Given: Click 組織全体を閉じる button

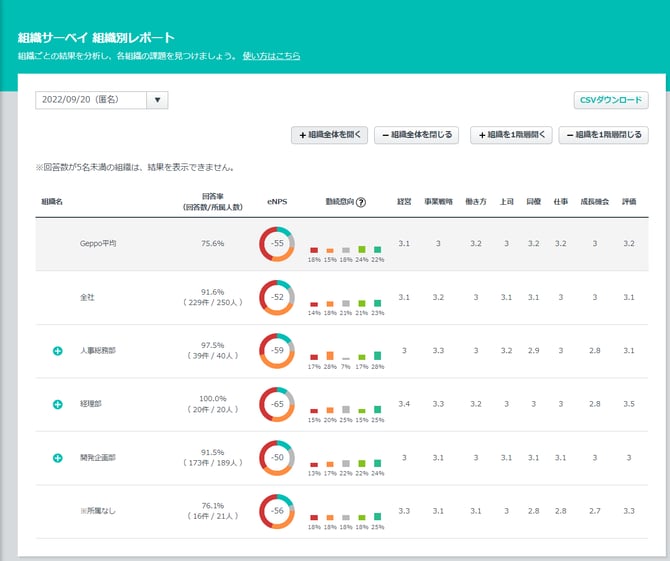Looking at the screenshot, I should pos(417,135).
